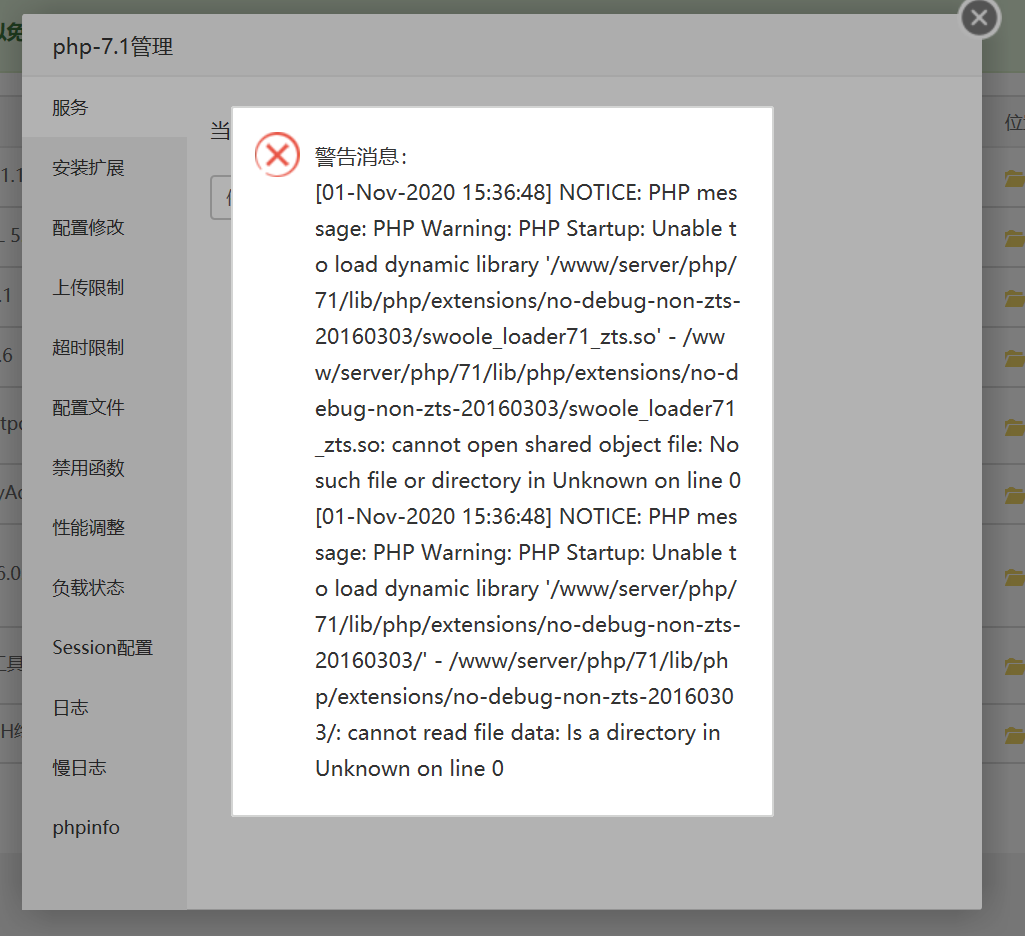Image resolution: width=1025 pixels, height=936 pixels.
Task: Open the phpinfo tab
Action: pos(105,827)
